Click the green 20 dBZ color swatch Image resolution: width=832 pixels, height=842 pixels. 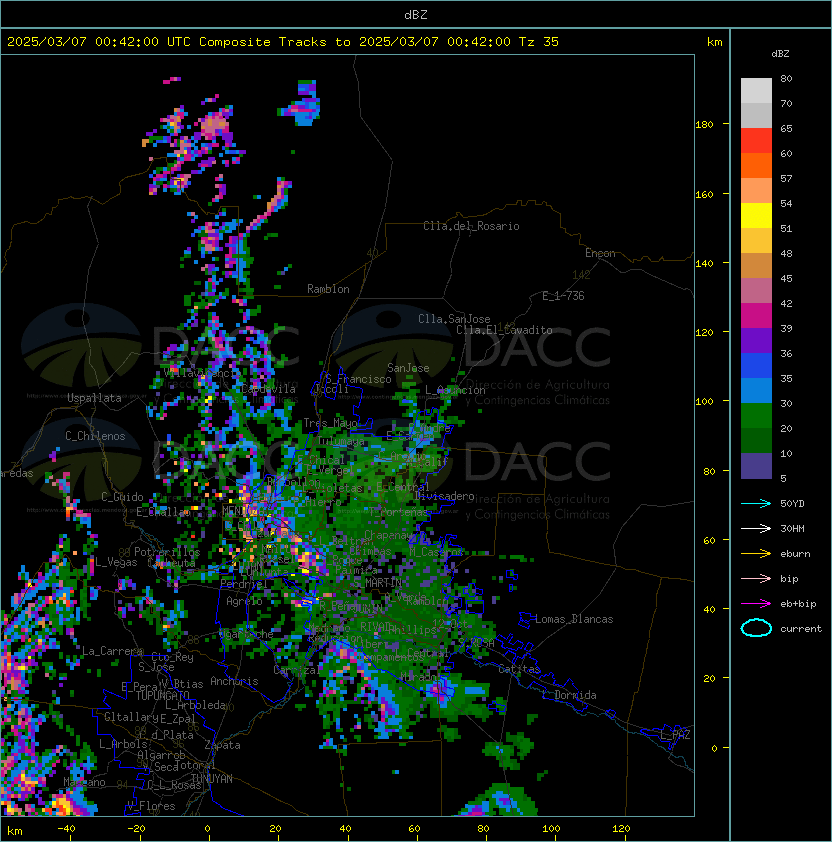[756, 416]
